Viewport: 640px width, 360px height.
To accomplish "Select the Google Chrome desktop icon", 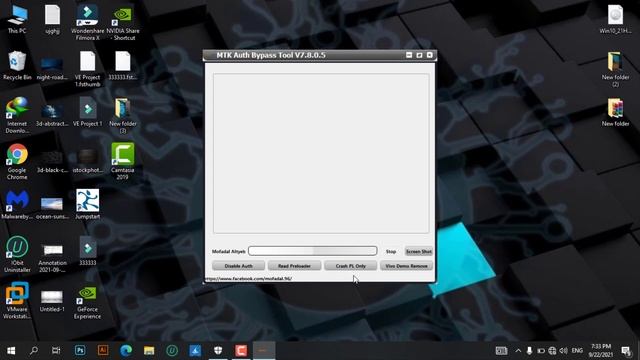I will [17, 162].
